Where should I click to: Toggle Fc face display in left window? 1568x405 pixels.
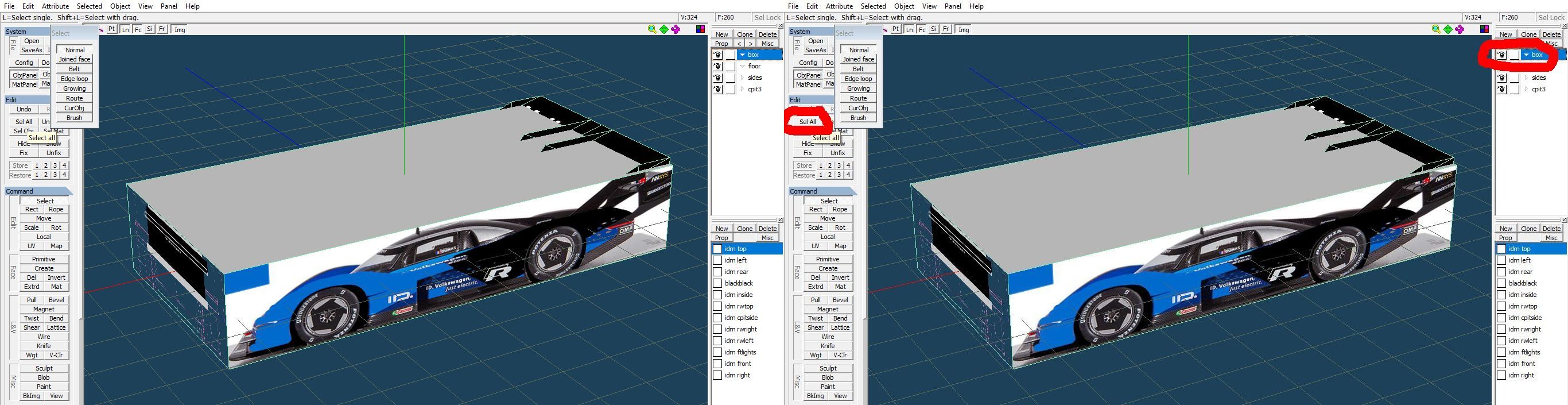138,29
